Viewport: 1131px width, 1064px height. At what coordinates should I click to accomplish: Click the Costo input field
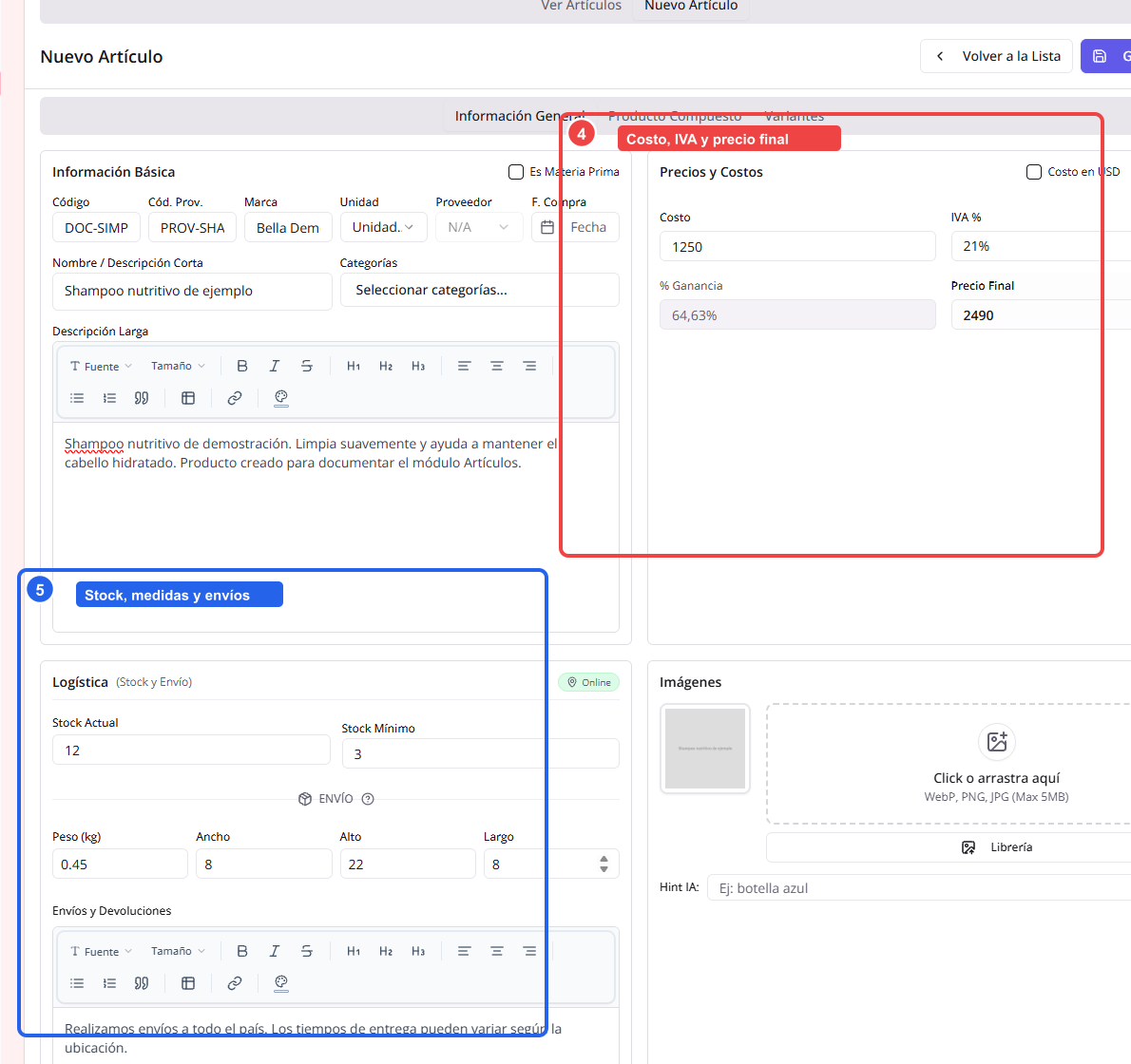(x=797, y=247)
